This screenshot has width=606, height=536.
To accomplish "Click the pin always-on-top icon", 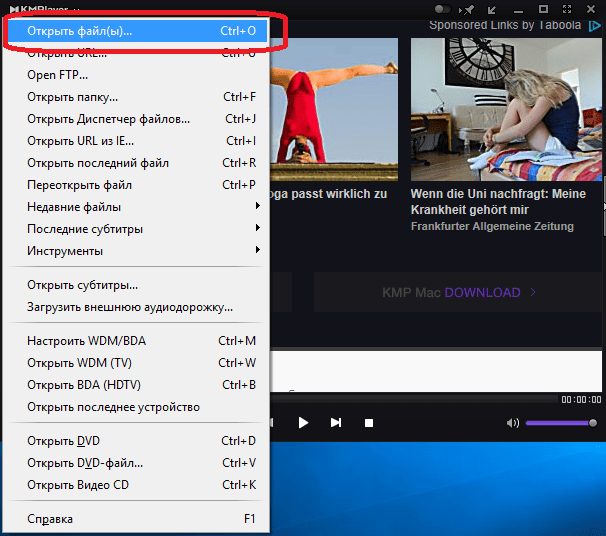I will point(466,9).
